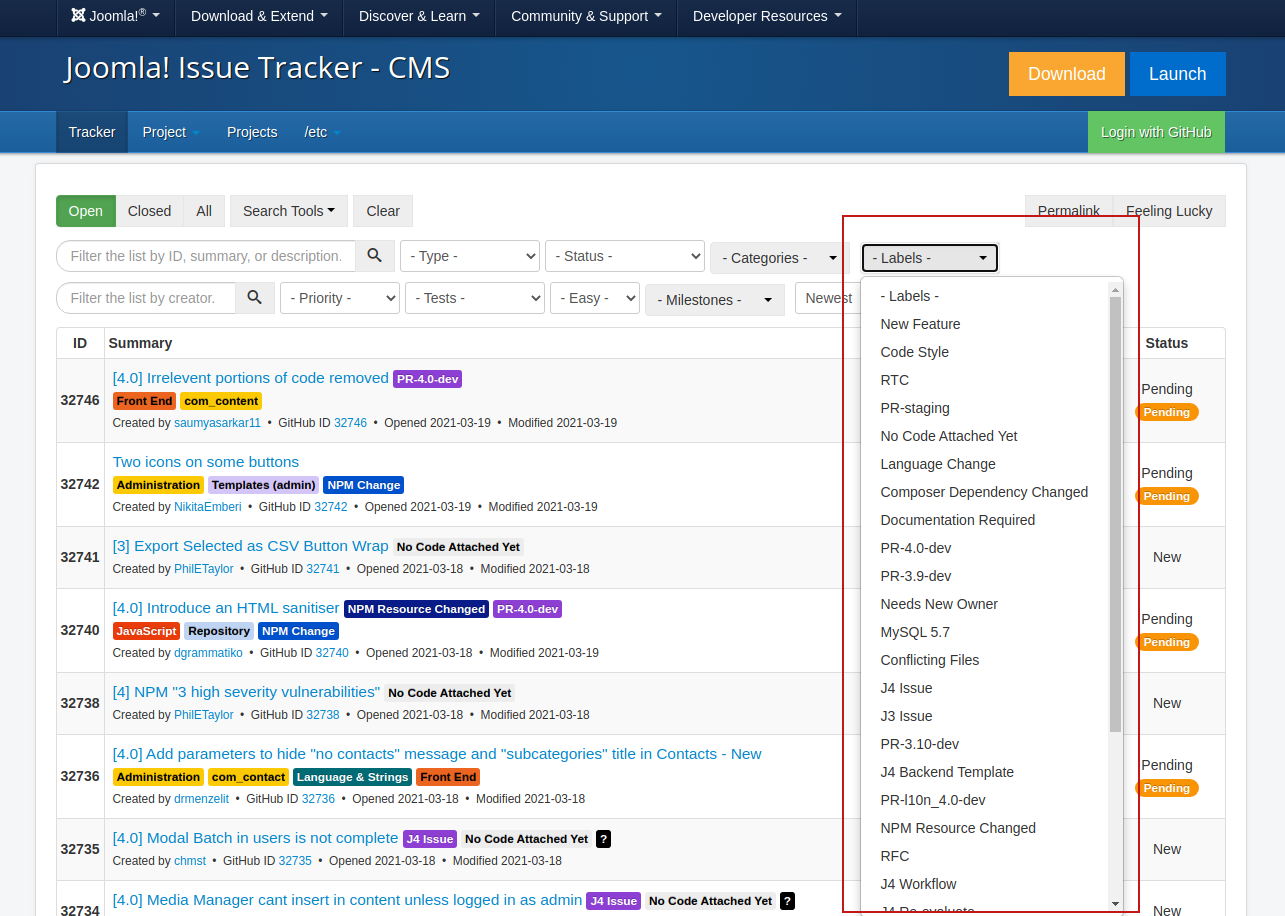
Task: Click the Feeling Lucky button
Action: [x=1169, y=211]
